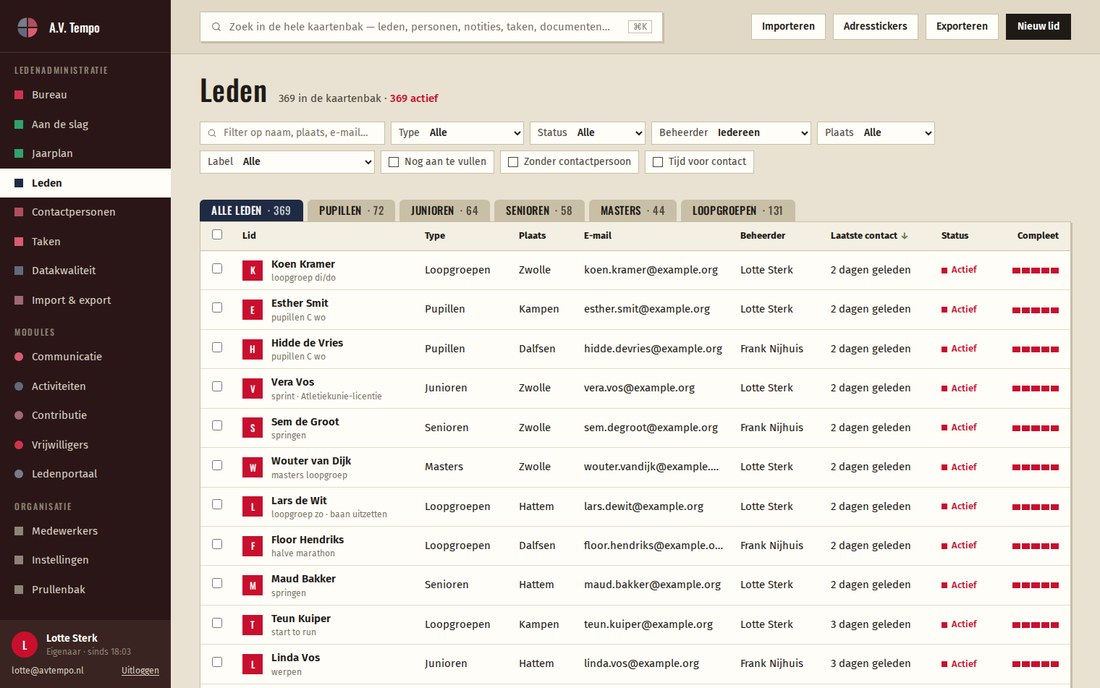Image resolution: width=1100 pixels, height=688 pixels.
Task: Open the Label filter dropdown
Action: tap(287, 162)
